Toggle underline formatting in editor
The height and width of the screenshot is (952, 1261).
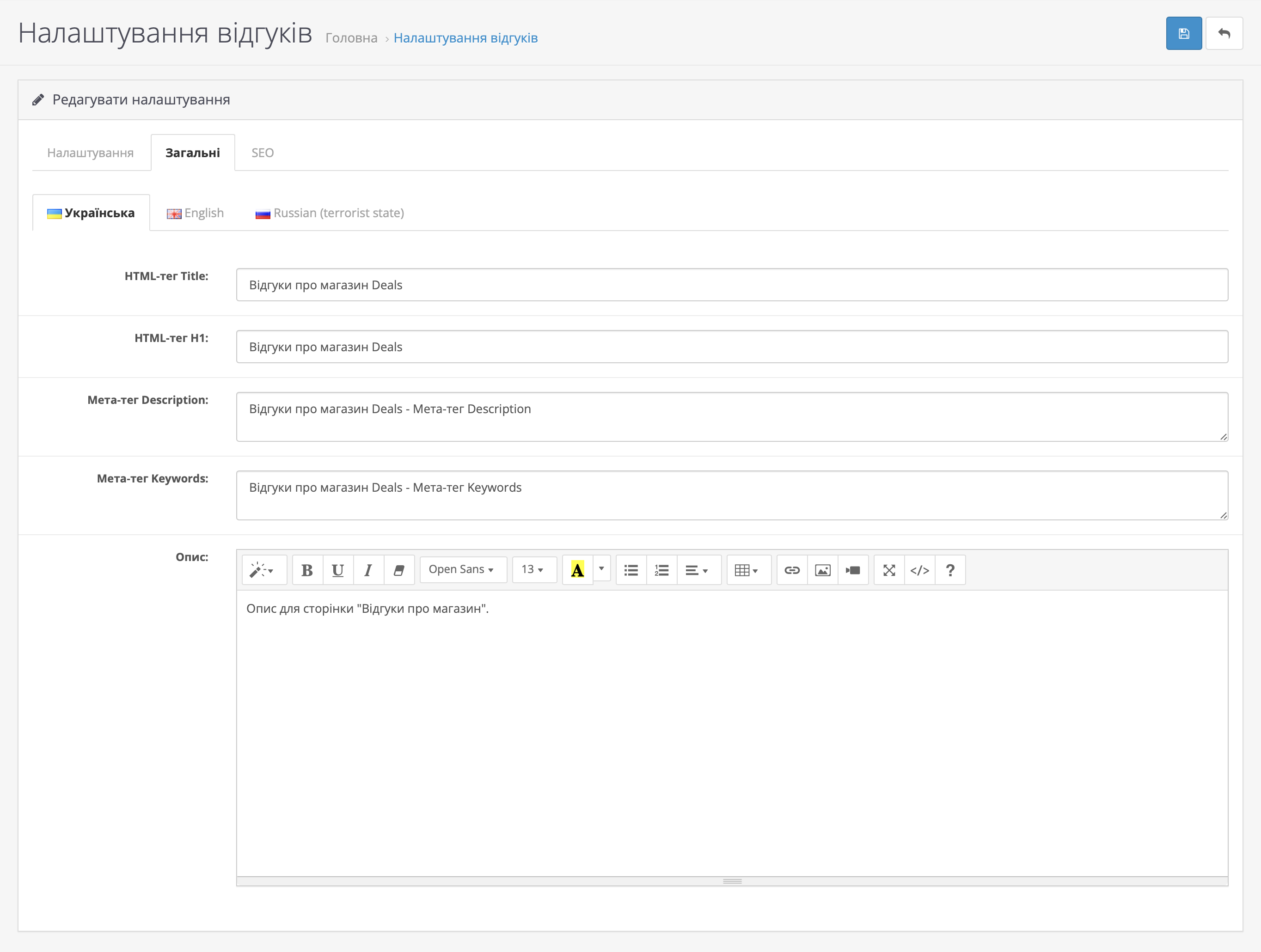(x=338, y=570)
